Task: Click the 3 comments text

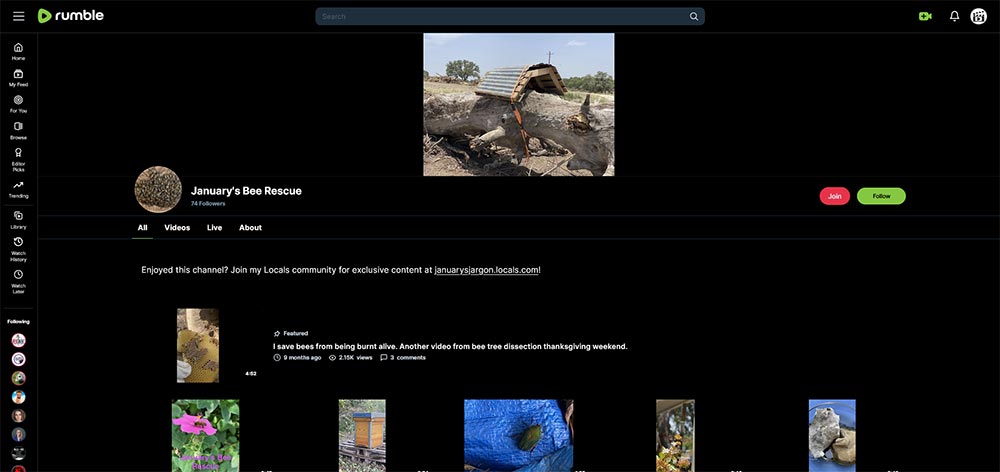Action: [x=408, y=358]
